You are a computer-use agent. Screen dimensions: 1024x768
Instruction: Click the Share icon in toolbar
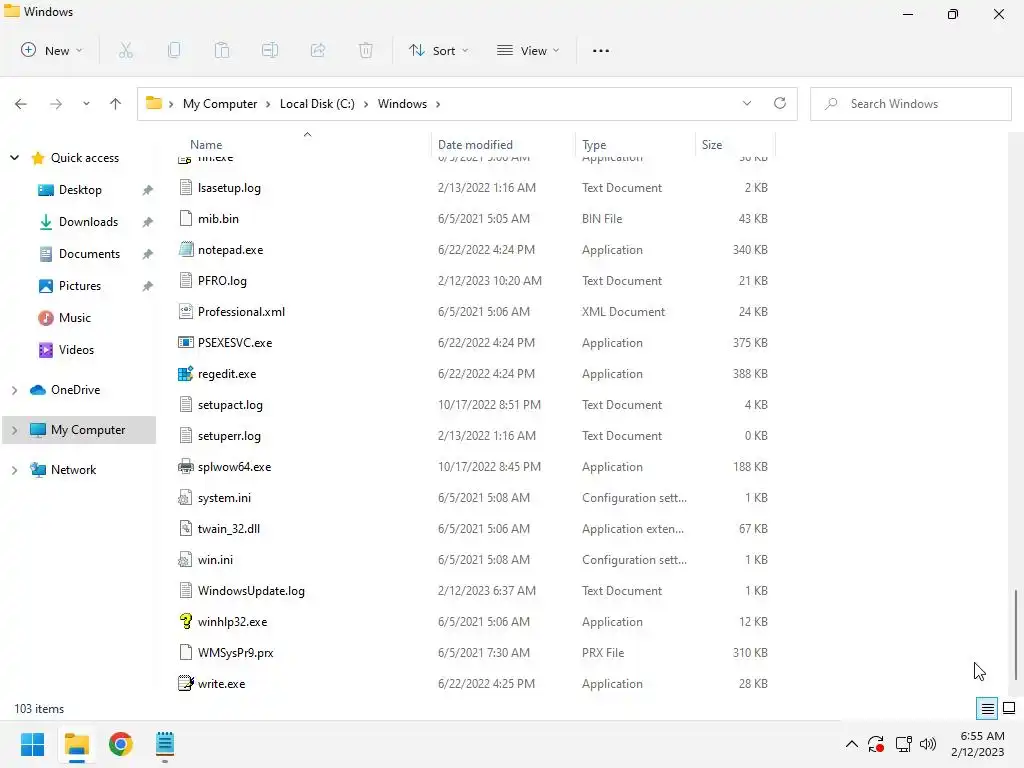pyautogui.click(x=318, y=50)
